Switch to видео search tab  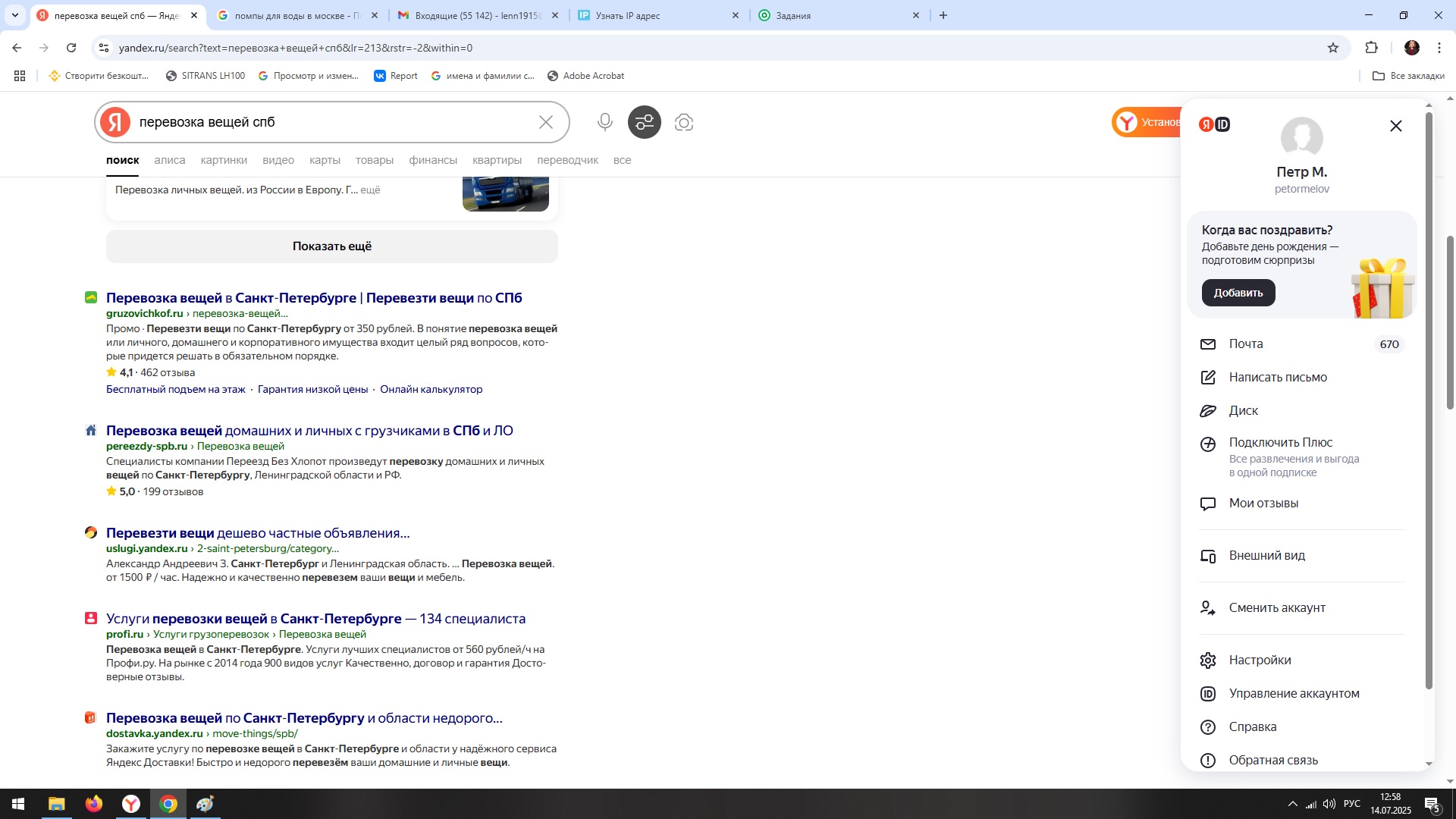(x=278, y=160)
